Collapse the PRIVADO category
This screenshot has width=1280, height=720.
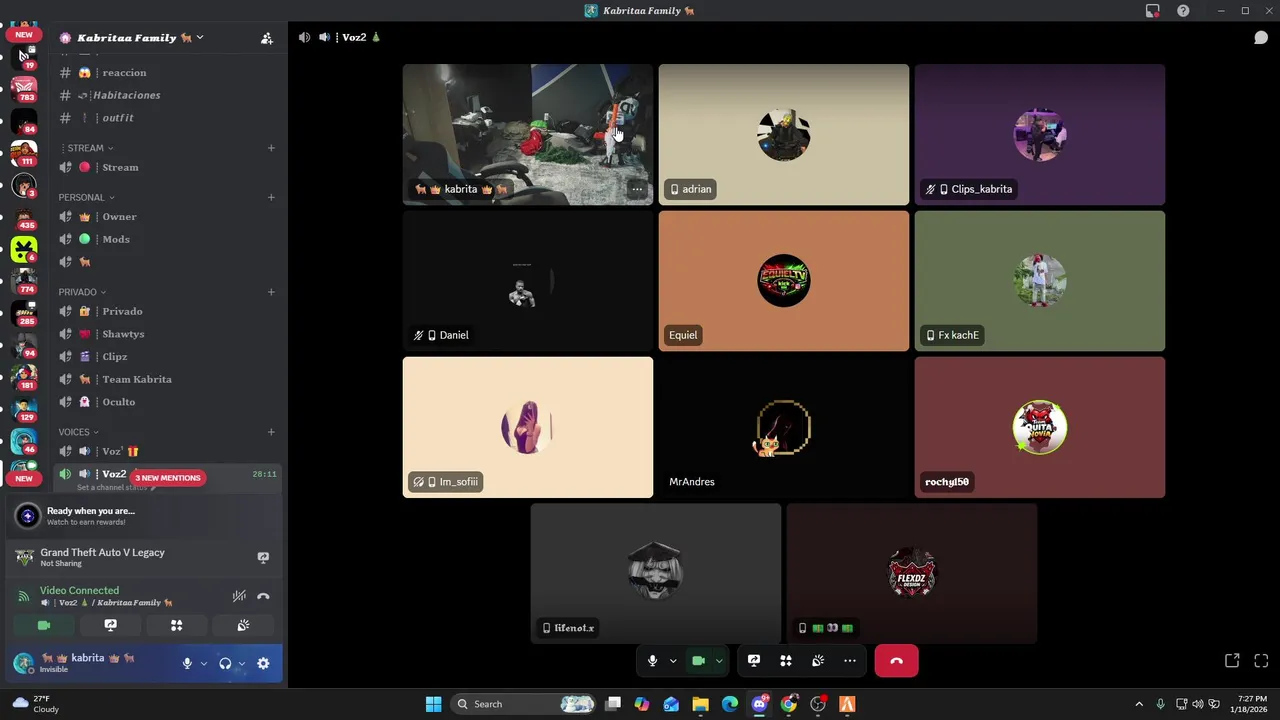click(82, 292)
